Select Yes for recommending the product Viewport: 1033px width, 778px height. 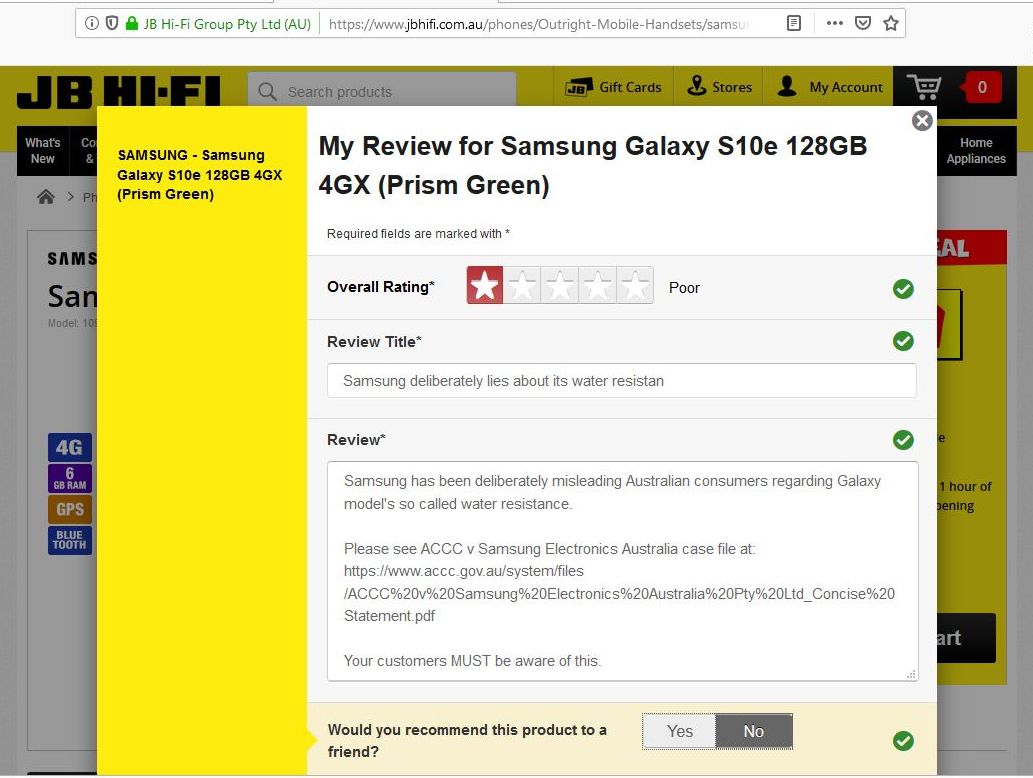[x=679, y=731]
